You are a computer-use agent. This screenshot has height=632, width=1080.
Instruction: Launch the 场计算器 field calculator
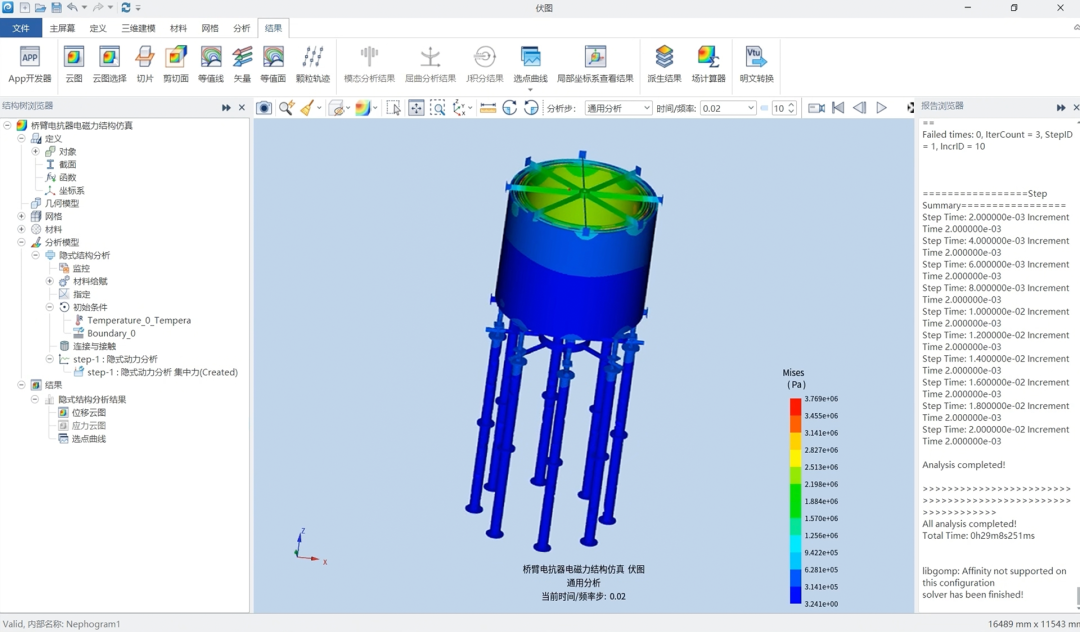pos(708,64)
